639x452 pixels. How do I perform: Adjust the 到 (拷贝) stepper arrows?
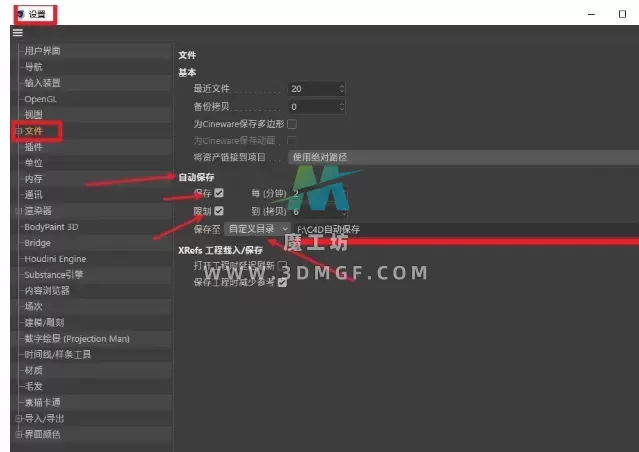(344, 212)
